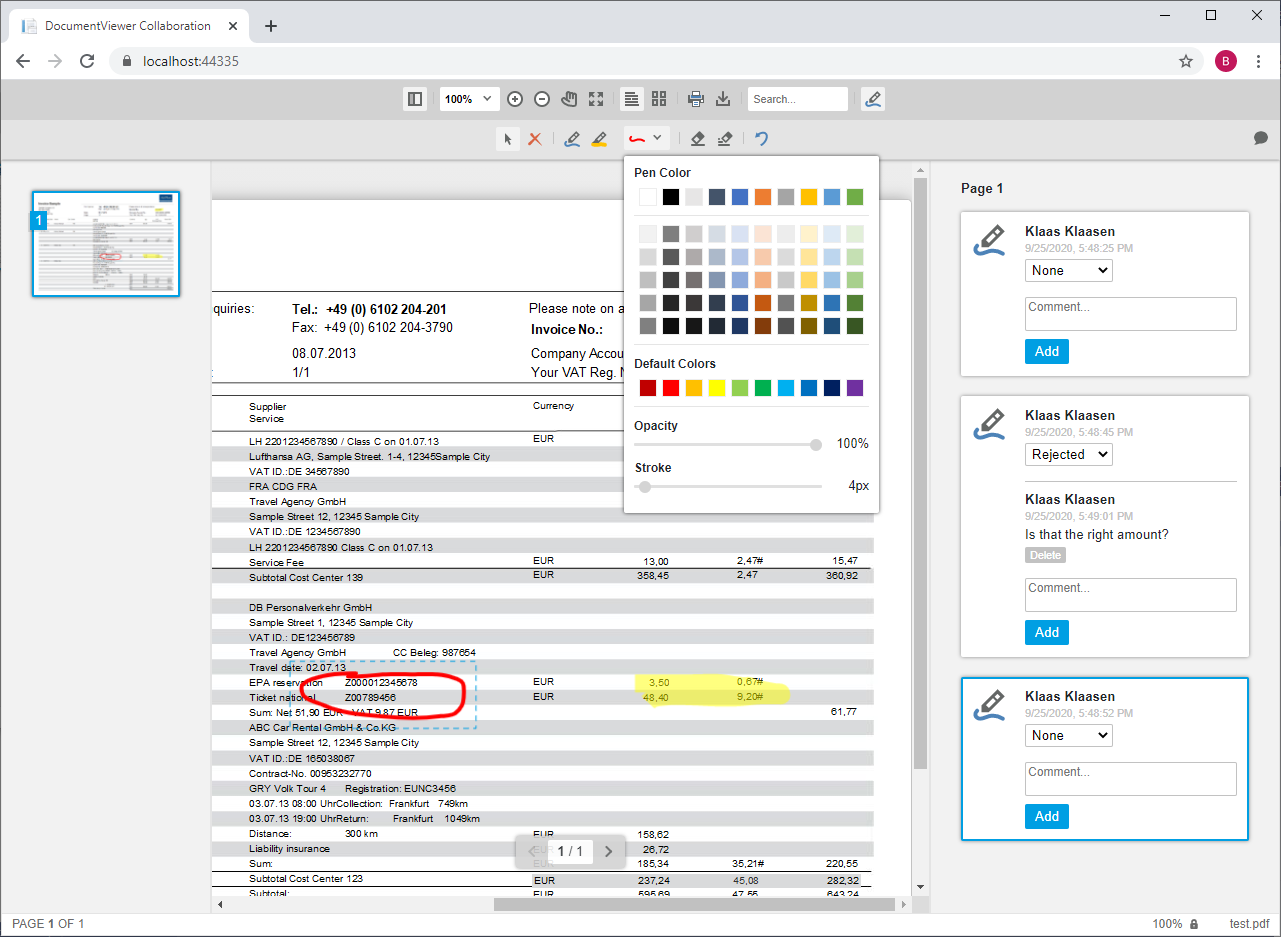Image resolution: width=1281 pixels, height=937 pixels.
Task: Click Add on the 5:48:52 PM comment card
Action: pos(1047,816)
